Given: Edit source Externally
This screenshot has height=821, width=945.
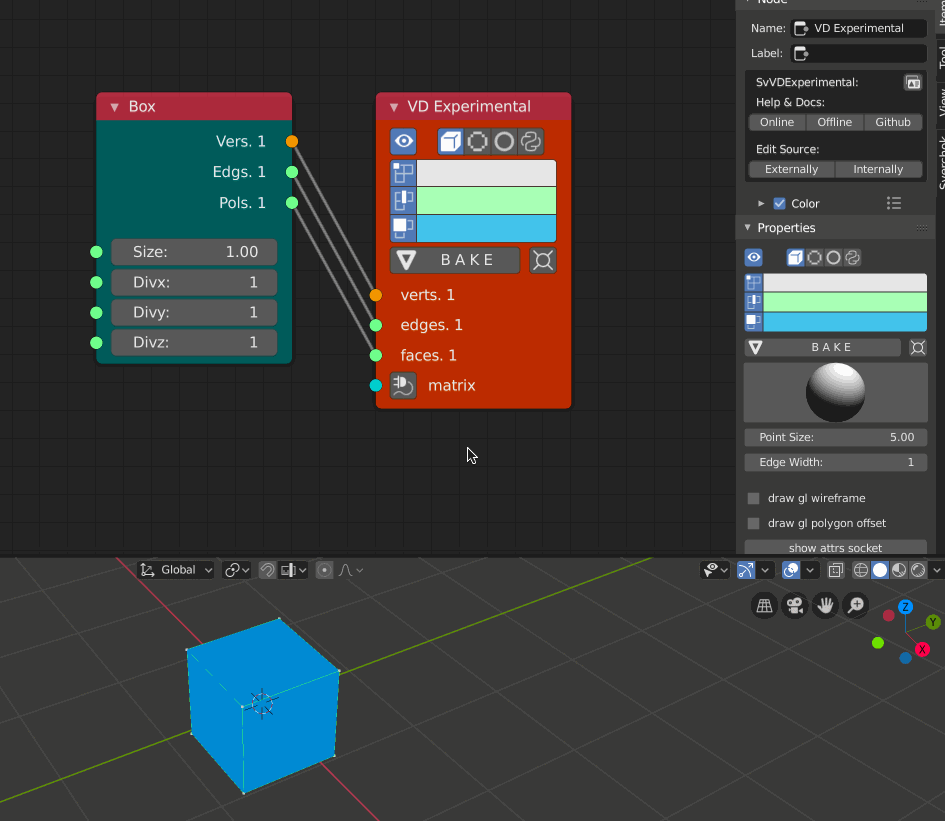Looking at the screenshot, I should tap(791, 169).
